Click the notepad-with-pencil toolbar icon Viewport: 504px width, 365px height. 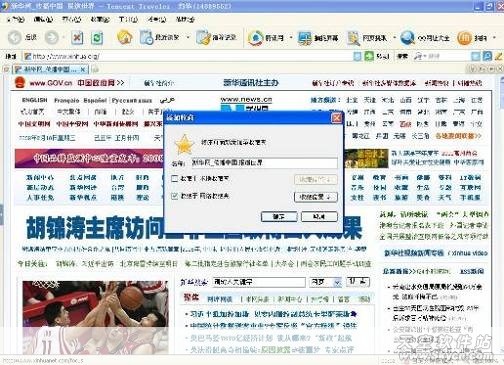click(203, 37)
